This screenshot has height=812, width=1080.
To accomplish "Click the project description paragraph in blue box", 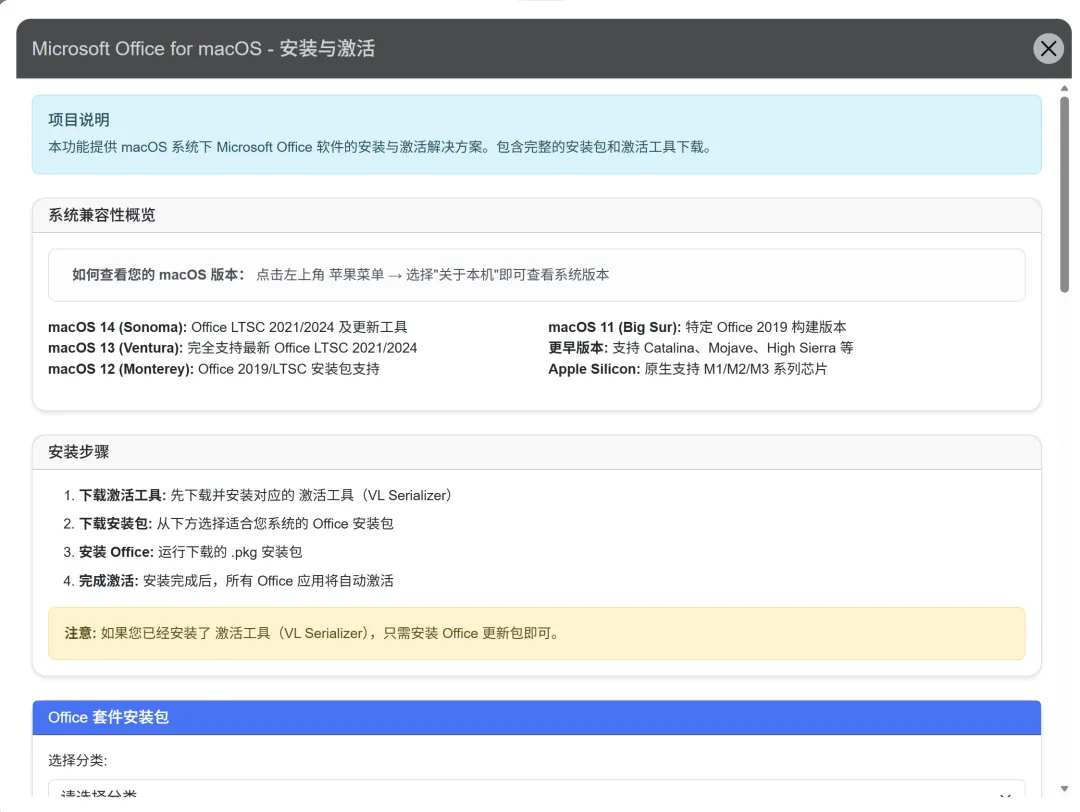I will tap(382, 147).
